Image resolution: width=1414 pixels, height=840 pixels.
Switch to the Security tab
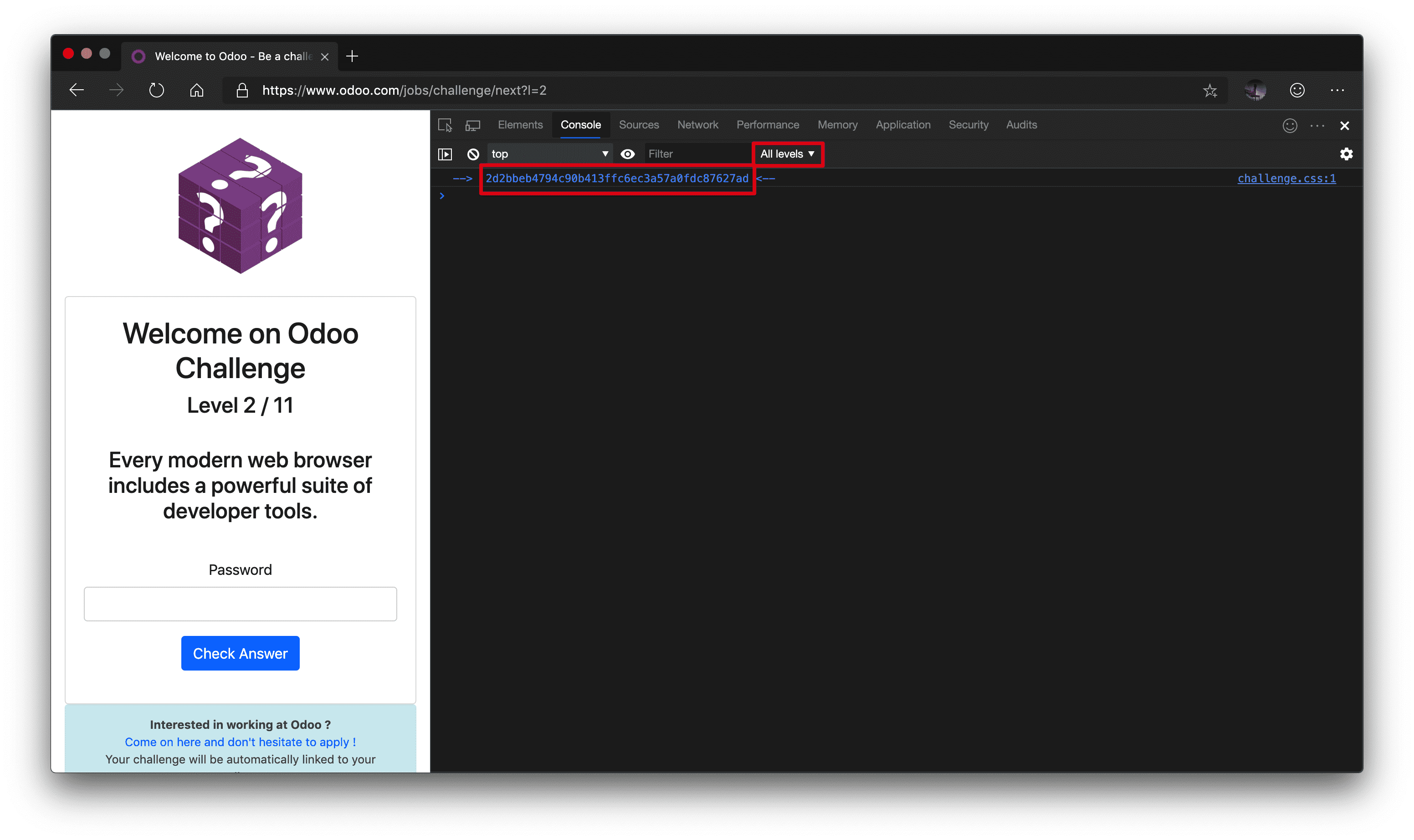968,124
